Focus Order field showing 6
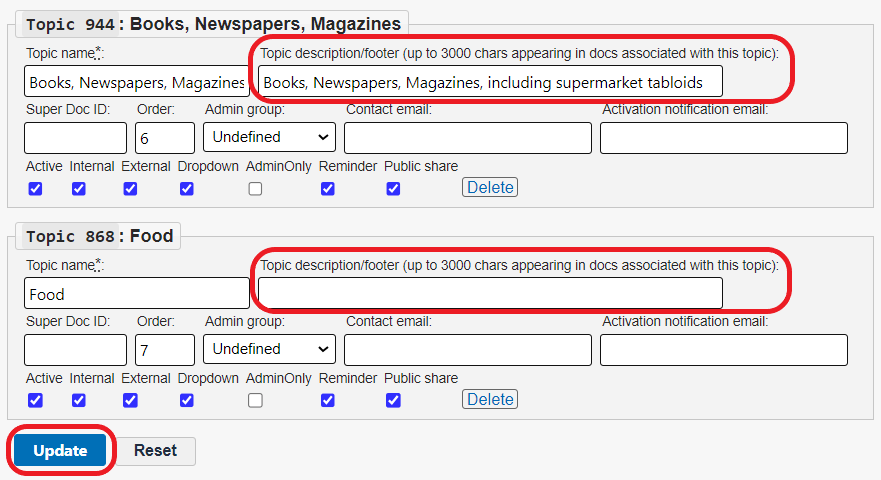The height and width of the screenshot is (480, 881). [x=165, y=138]
